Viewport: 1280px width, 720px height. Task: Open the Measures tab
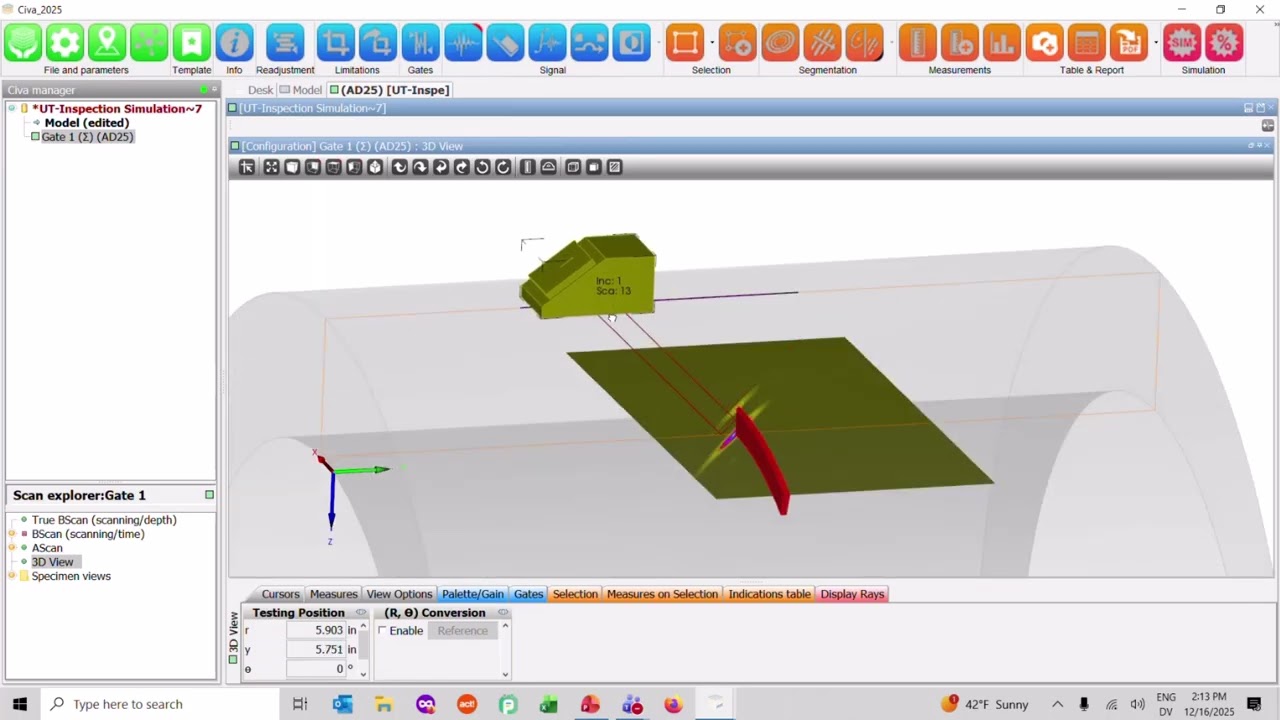(x=333, y=594)
